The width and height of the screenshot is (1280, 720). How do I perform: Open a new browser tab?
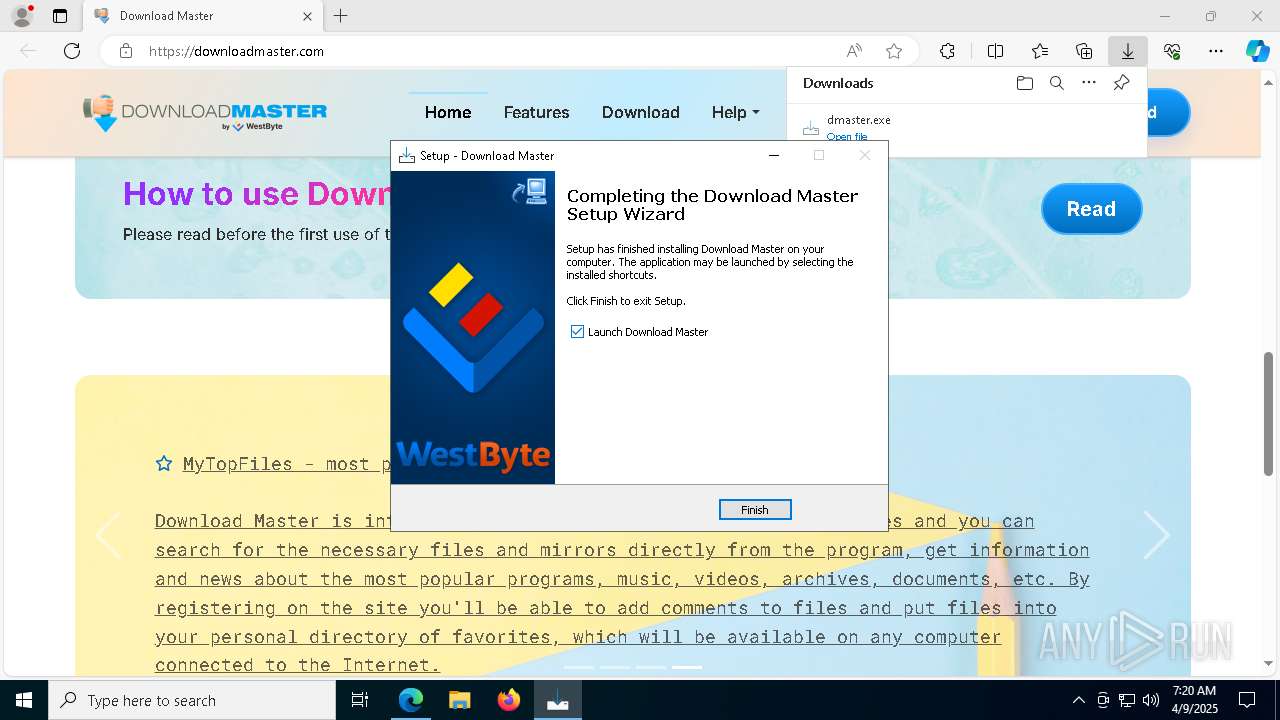pyautogui.click(x=341, y=16)
